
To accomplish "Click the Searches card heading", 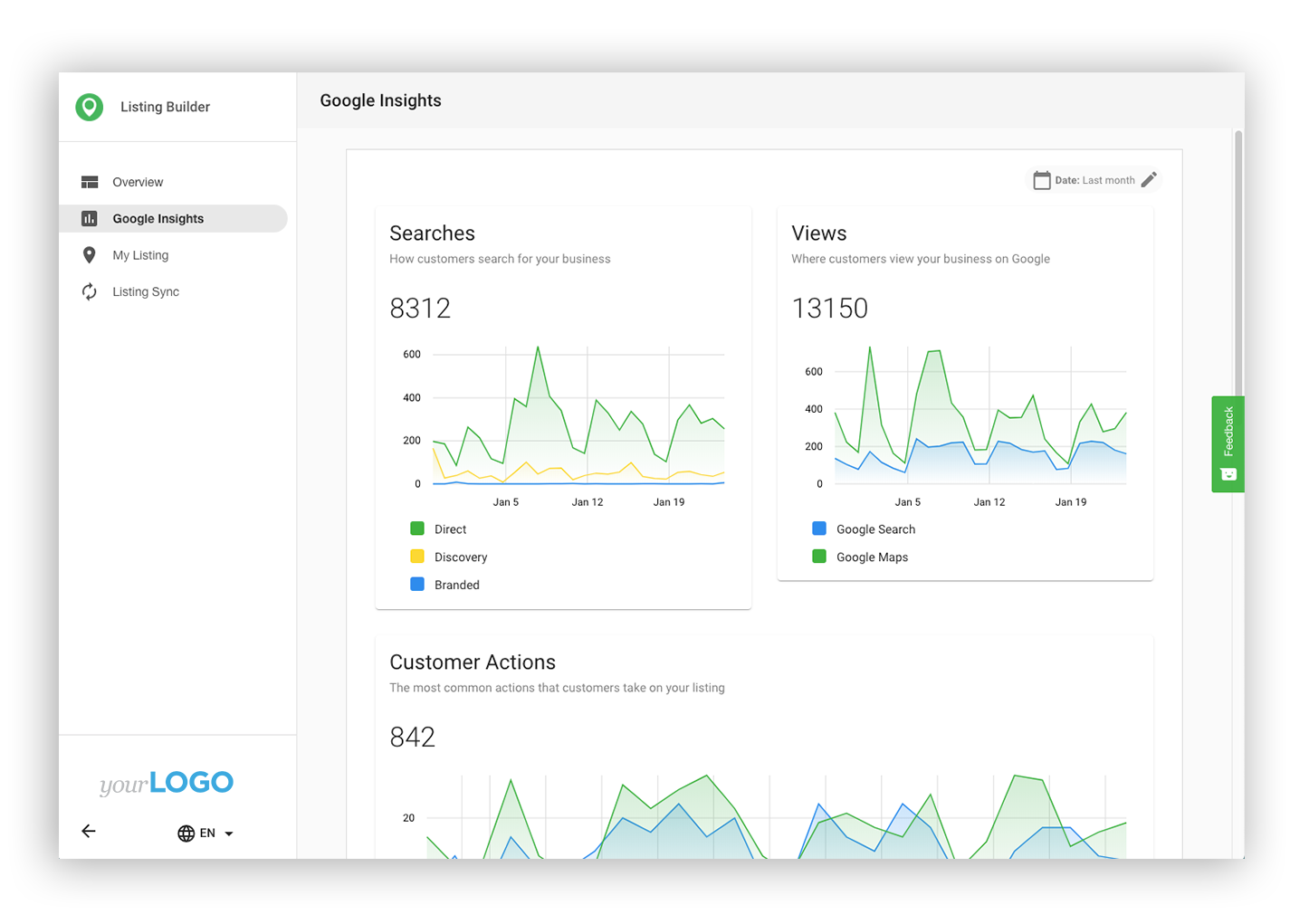I will coord(432,233).
